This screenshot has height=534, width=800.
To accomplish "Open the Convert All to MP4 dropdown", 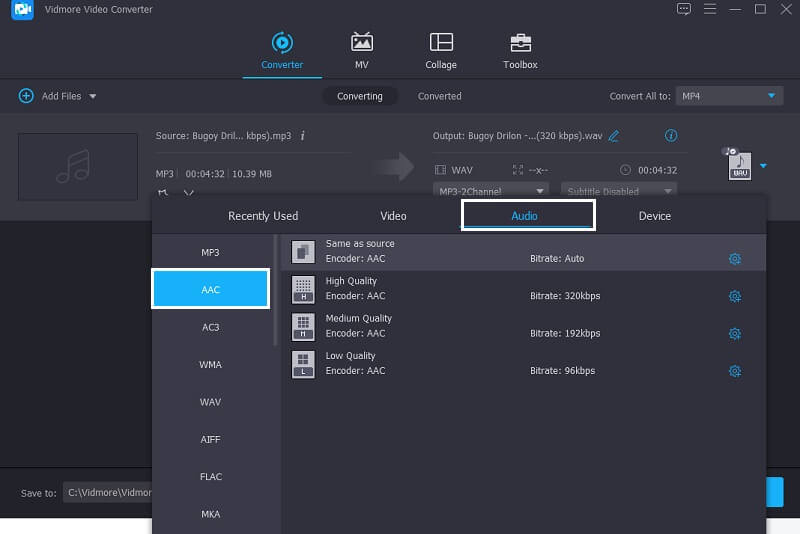I will click(727, 96).
